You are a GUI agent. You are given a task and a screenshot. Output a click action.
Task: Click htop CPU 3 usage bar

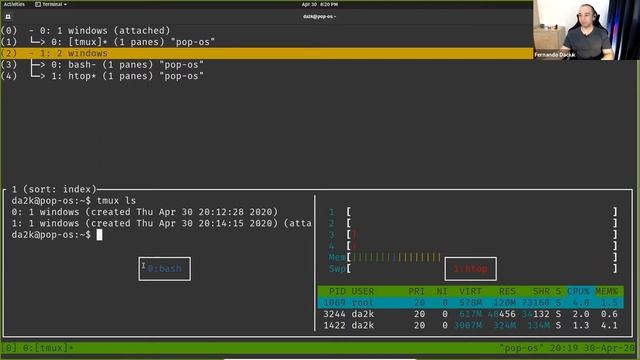tap(482, 235)
